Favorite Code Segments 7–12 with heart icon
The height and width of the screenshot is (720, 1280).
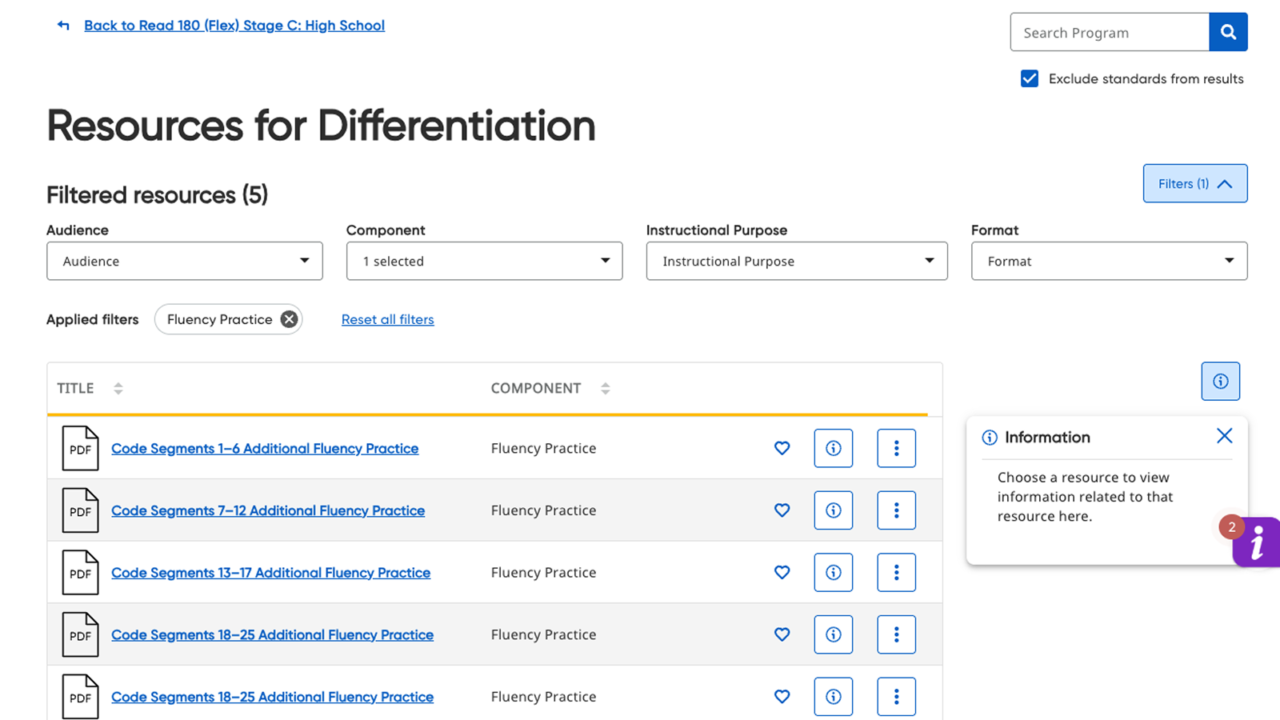(782, 510)
